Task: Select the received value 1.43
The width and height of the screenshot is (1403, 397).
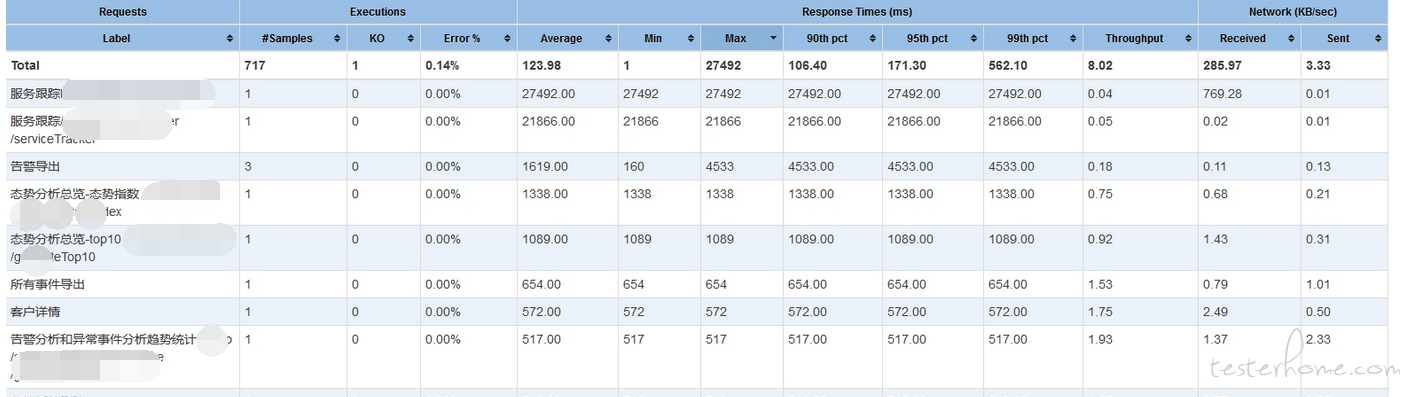Action: (x=1215, y=240)
